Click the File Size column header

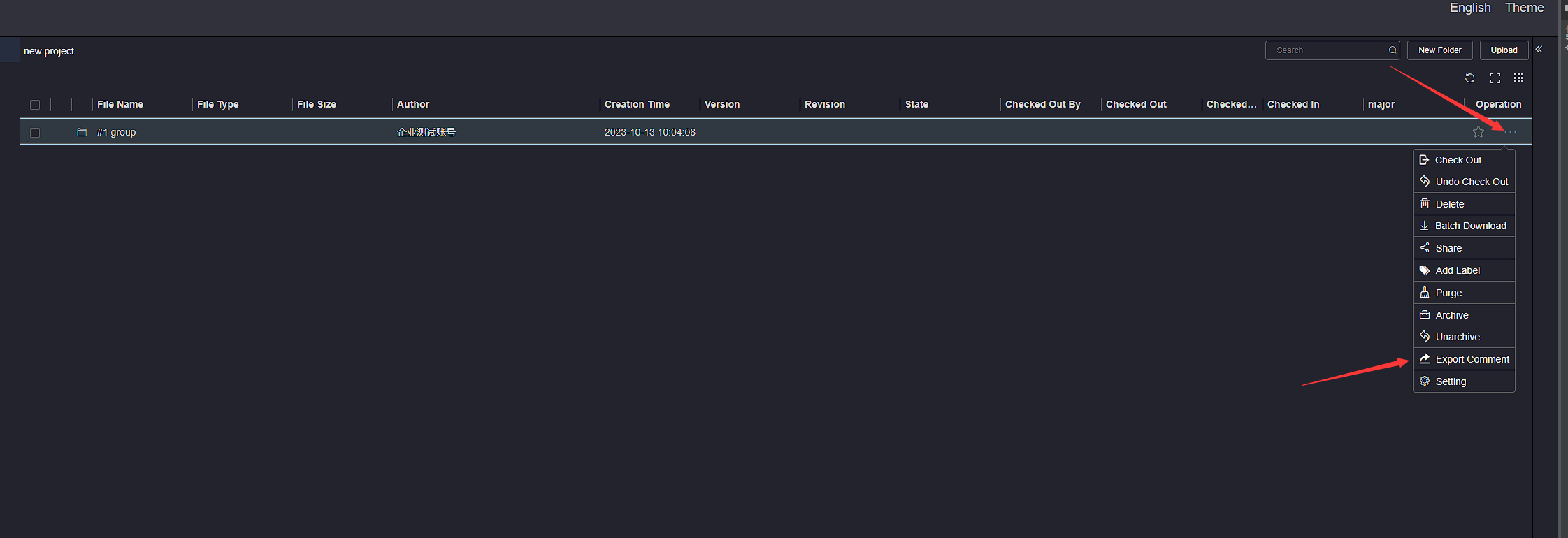coord(317,104)
